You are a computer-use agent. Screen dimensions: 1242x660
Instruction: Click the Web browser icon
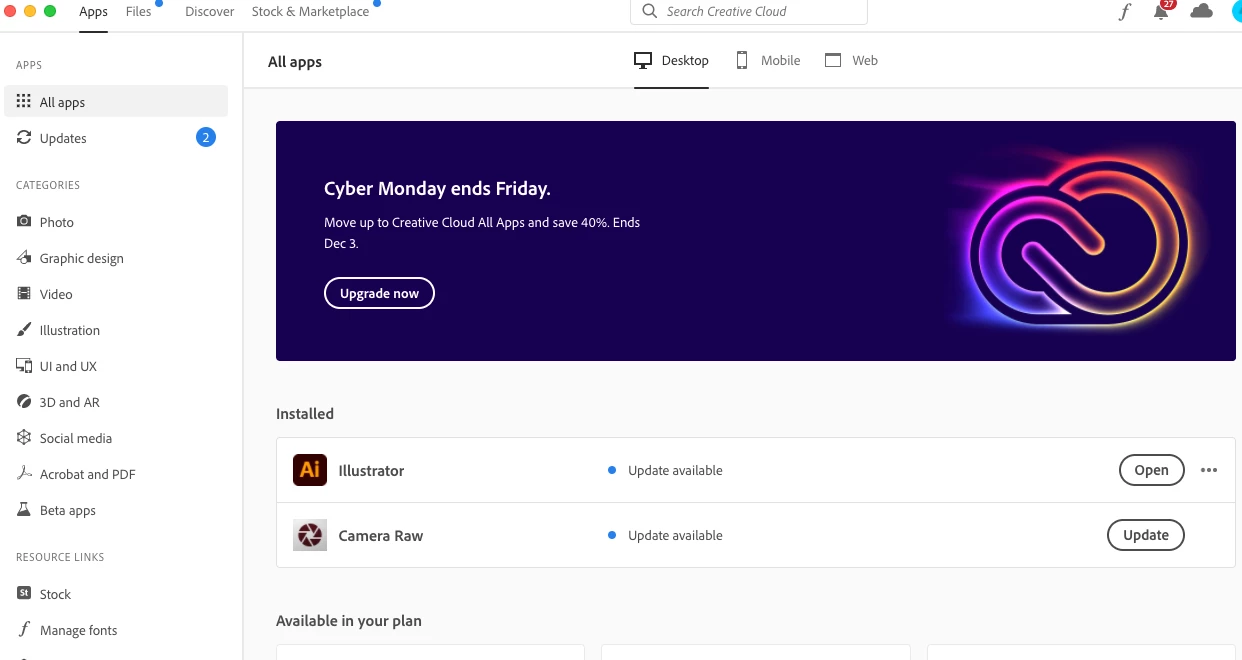833,60
